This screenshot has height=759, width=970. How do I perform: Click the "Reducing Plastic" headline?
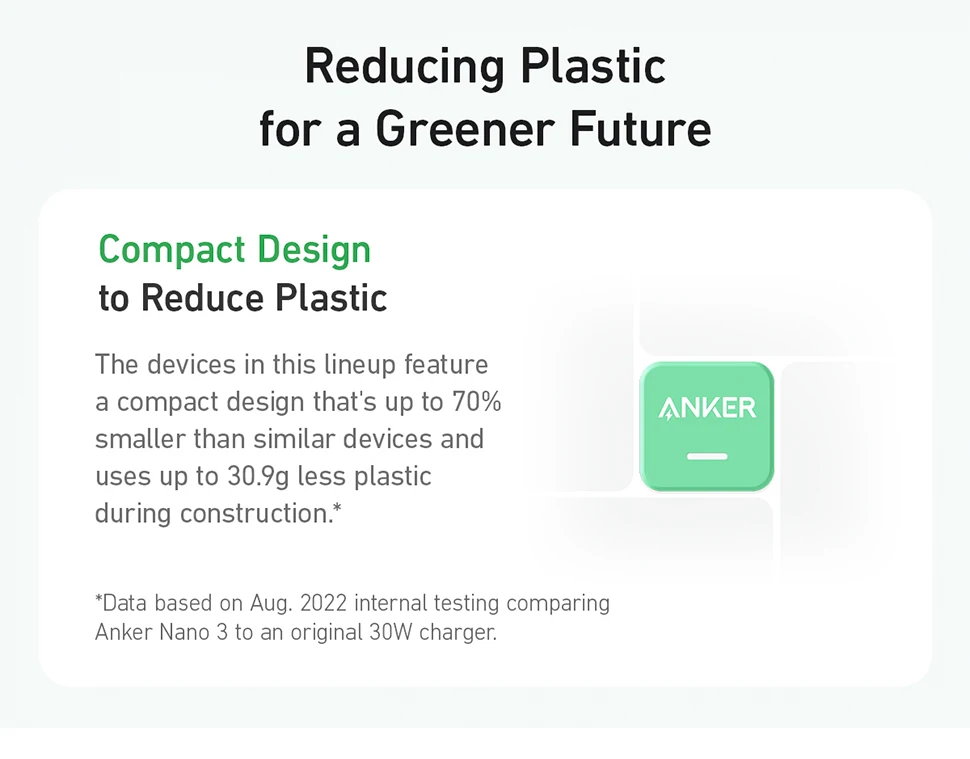[x=485, y=66]
